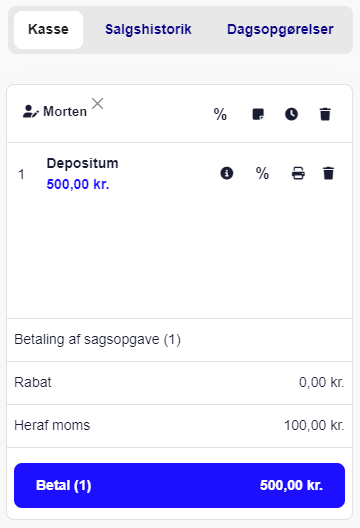This screenshot has width=360, height=528.
Task: Delete the Depositum line with trash icon
Action: coord(328,173)
